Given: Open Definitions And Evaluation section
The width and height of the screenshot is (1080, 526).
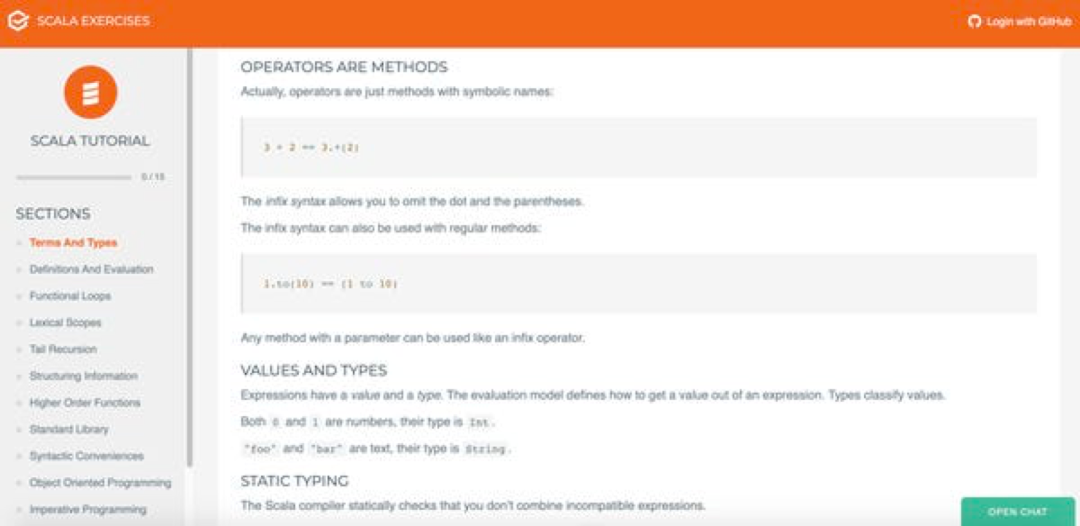Looking at the screenshot, I should tap(91, 269).
